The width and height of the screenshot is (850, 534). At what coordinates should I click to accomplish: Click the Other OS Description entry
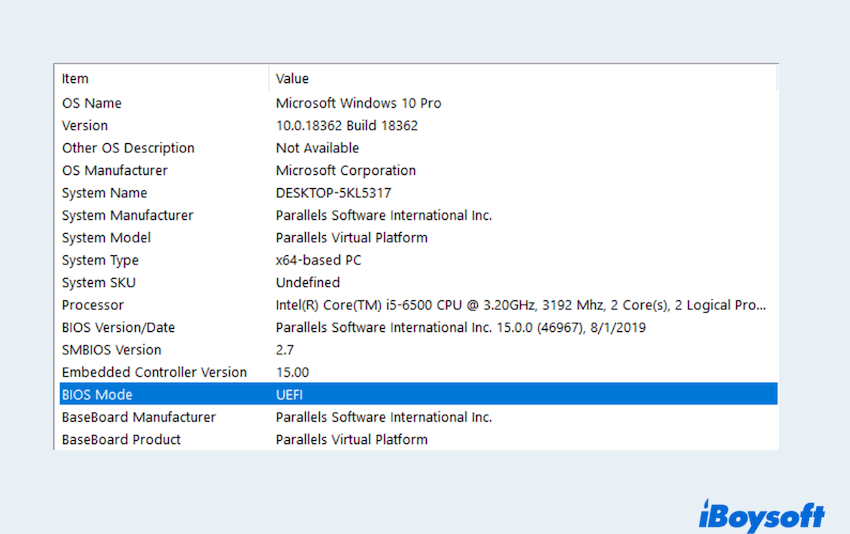click(128, 148)
